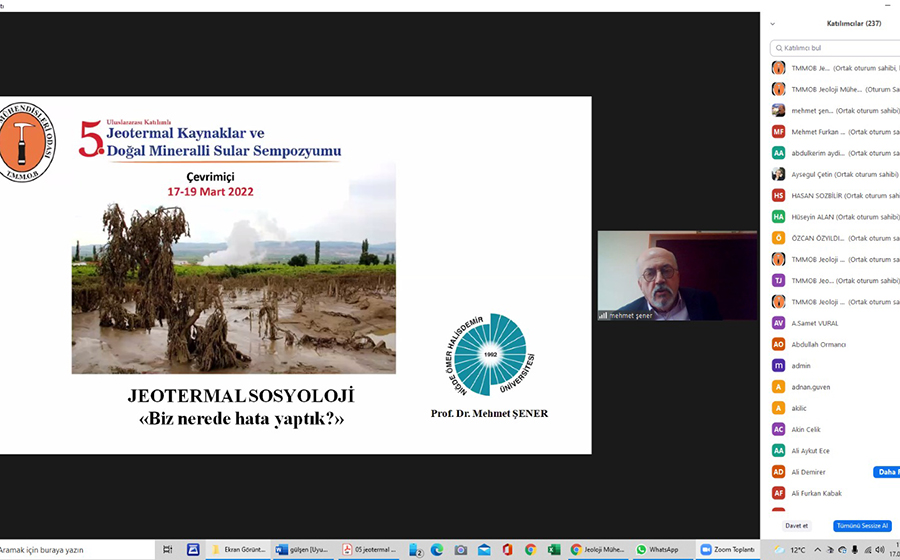
Task: Open the Ekran Görünt... folder taskbar item
Action: [238, 550]
